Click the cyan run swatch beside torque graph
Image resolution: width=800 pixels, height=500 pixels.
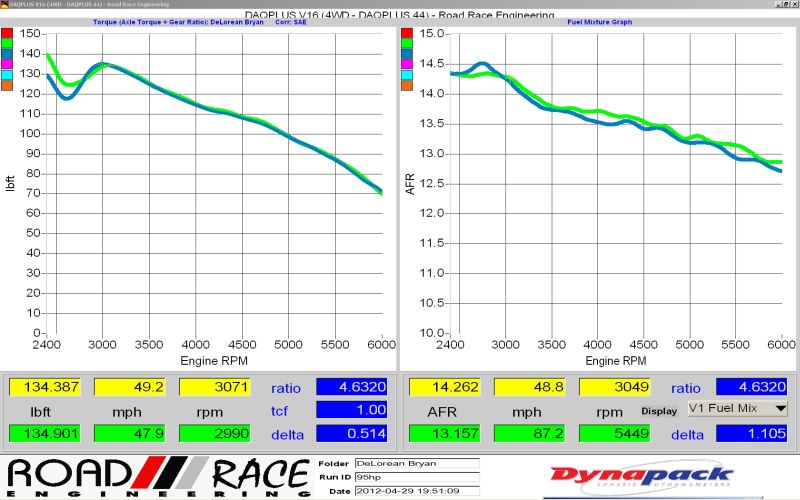pos(6,74)
